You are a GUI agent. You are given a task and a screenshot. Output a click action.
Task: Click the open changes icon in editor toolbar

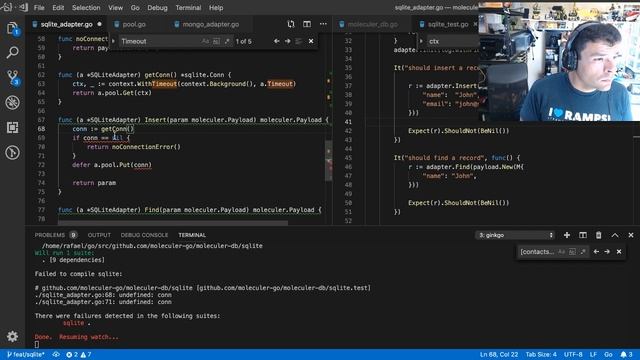291,24
